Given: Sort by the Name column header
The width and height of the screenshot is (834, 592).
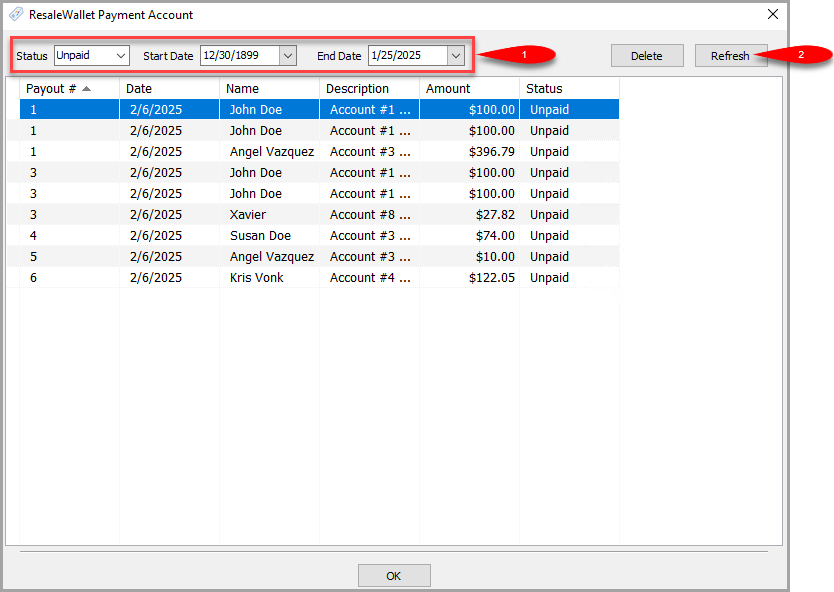Looking at the screenshot, I should coord(269,88).
